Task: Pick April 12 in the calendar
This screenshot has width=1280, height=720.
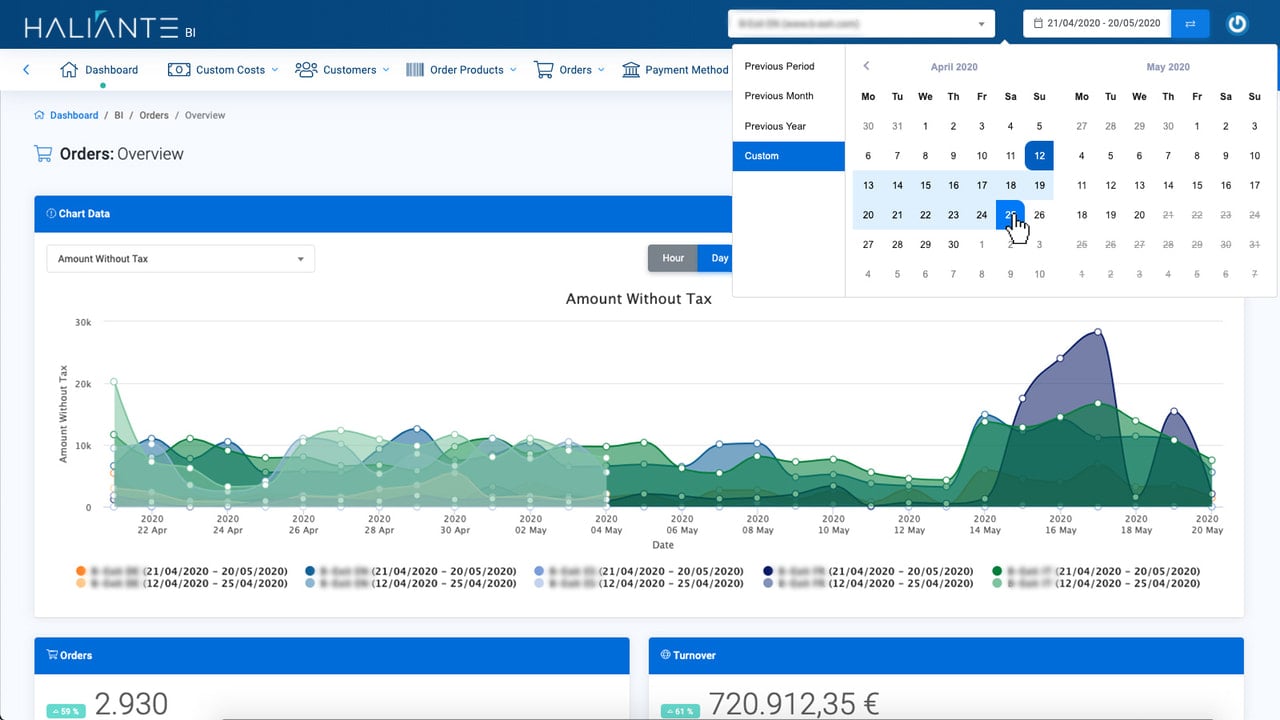Action: pos(1039,156)
